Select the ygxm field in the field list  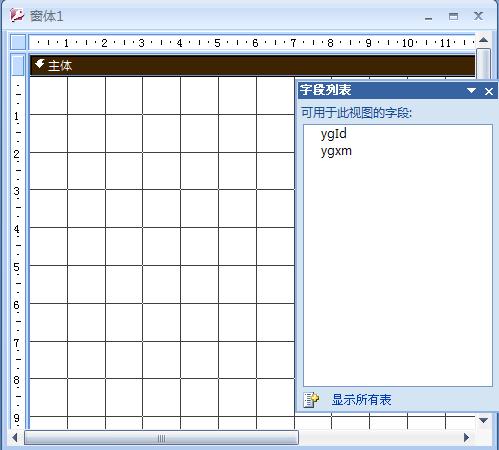pos(336,151)
